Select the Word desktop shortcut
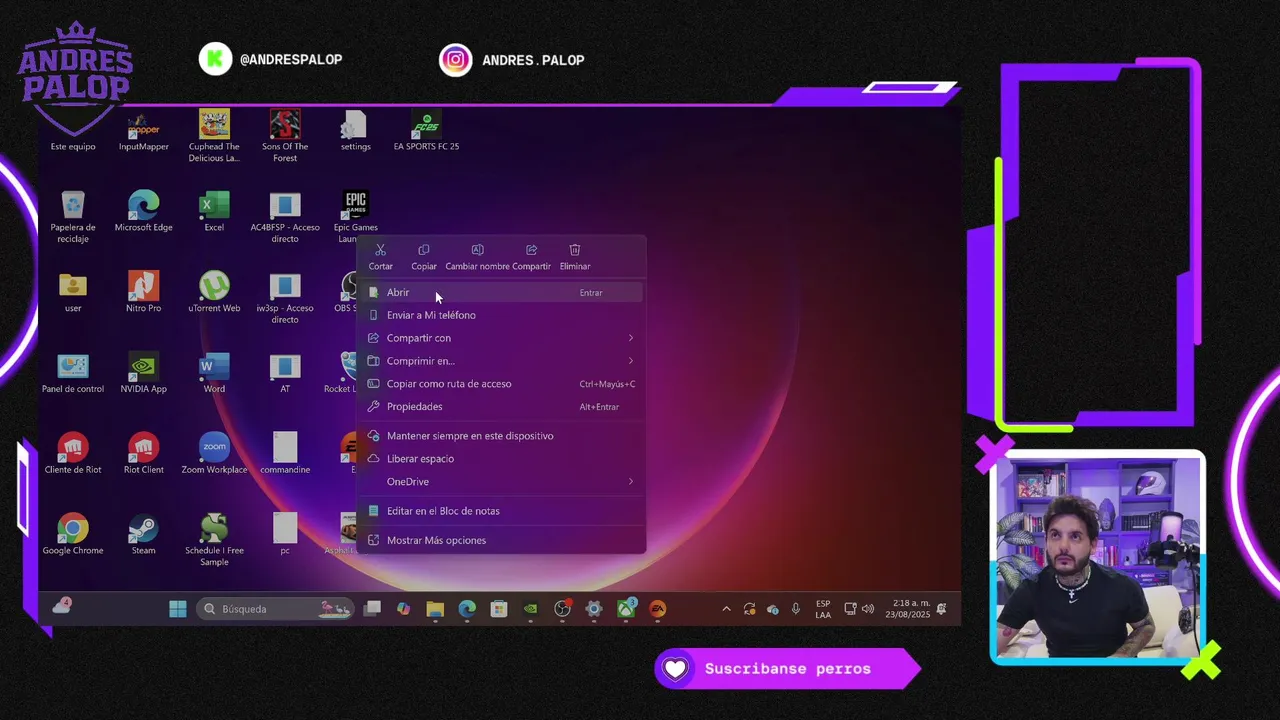Image resolution: width=1280 pixels, height=720 pixels. point(214,374)
